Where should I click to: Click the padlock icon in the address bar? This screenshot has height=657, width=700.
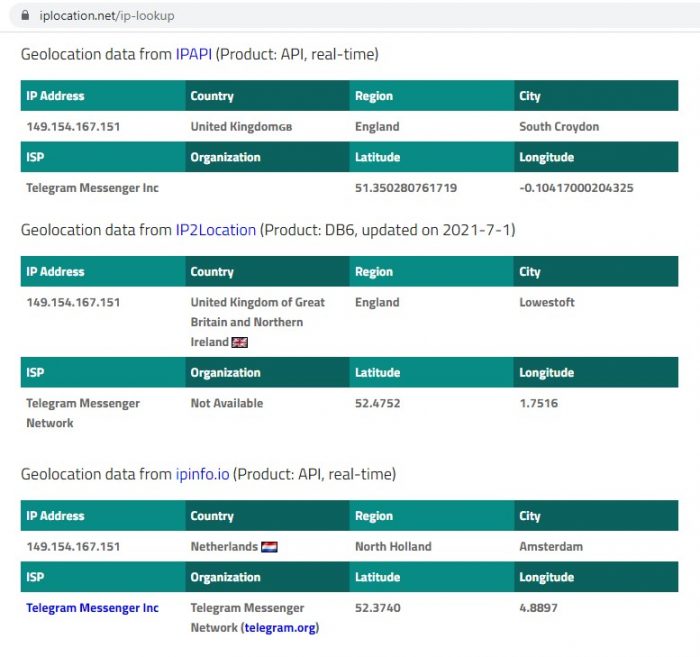tap(13, 16)
